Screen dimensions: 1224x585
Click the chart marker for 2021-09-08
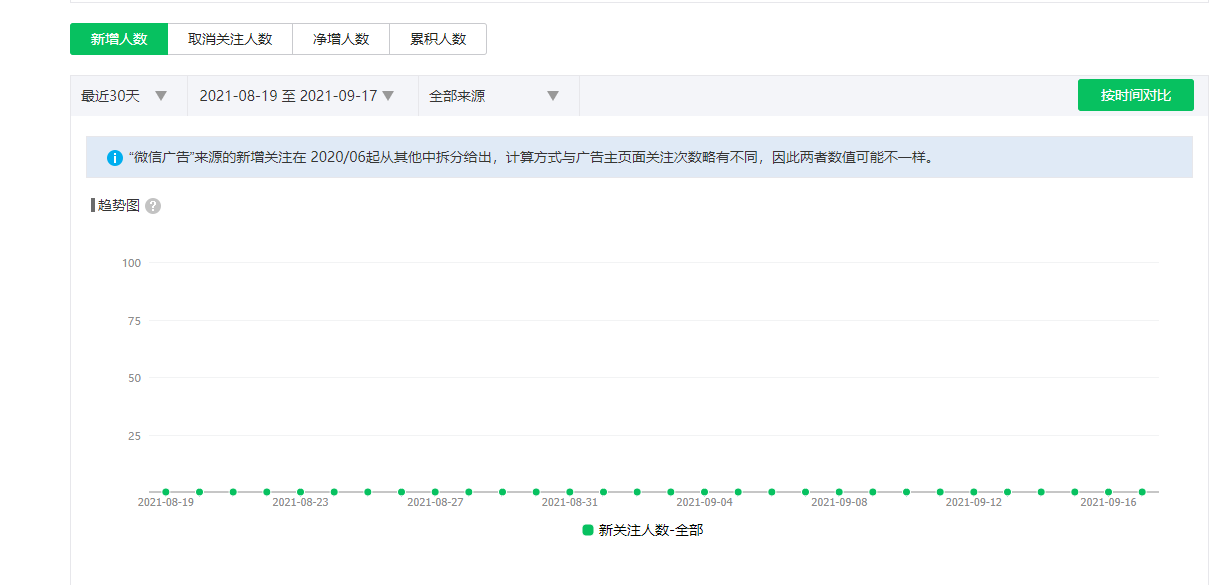839,492
